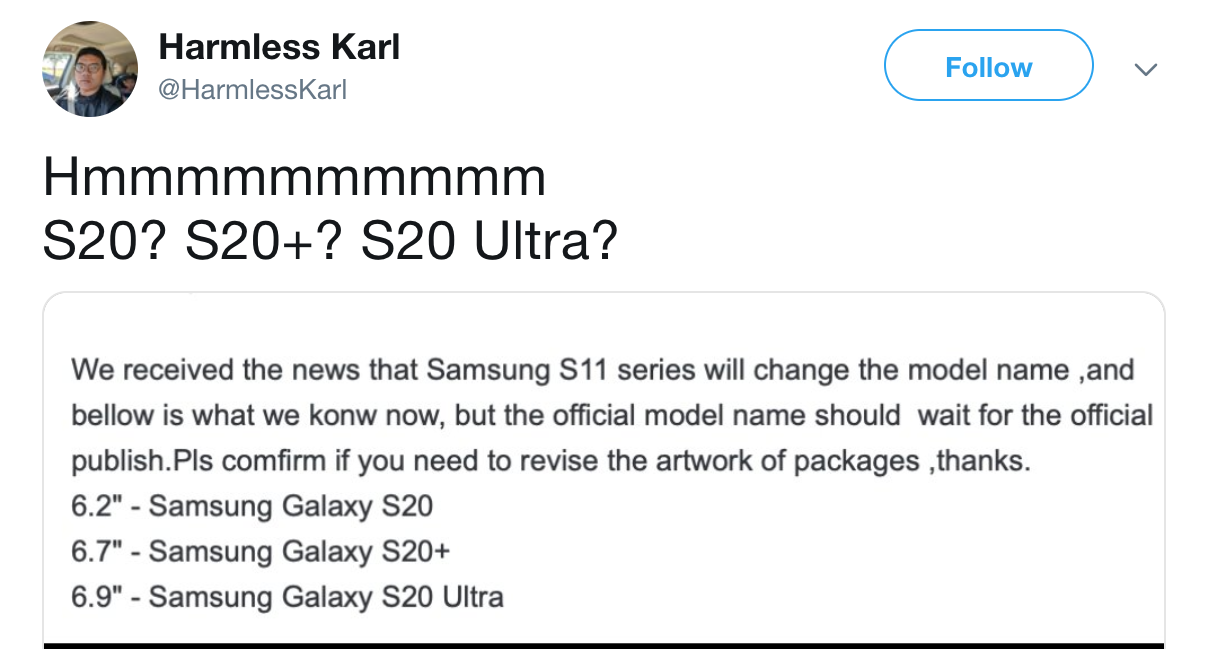The image size is (1226, 649).
Task: Click "S20 Ultra?" in the tweet text
Action: coord(489,242)
